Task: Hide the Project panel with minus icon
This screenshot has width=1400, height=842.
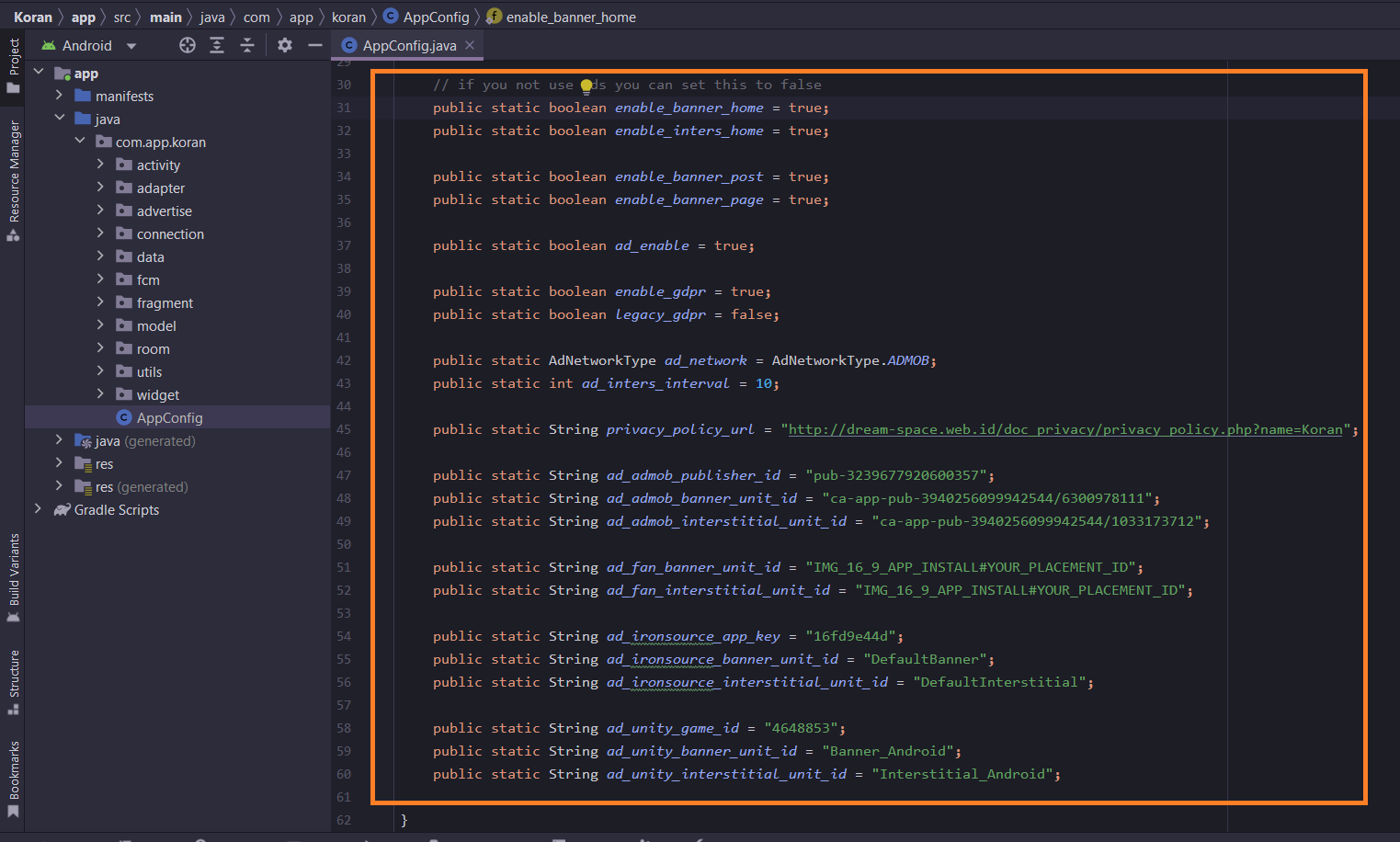Action: (315, 45)
